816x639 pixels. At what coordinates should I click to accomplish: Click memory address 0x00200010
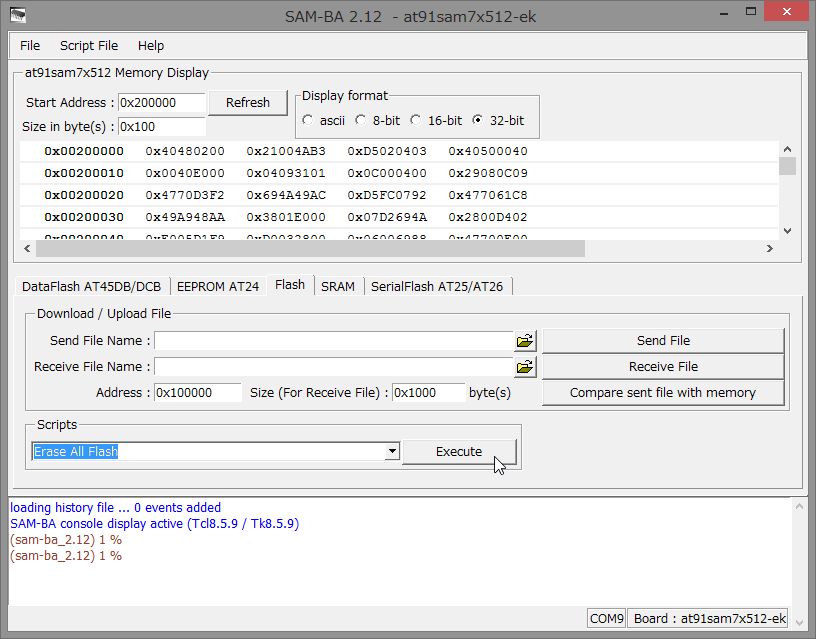84,173
